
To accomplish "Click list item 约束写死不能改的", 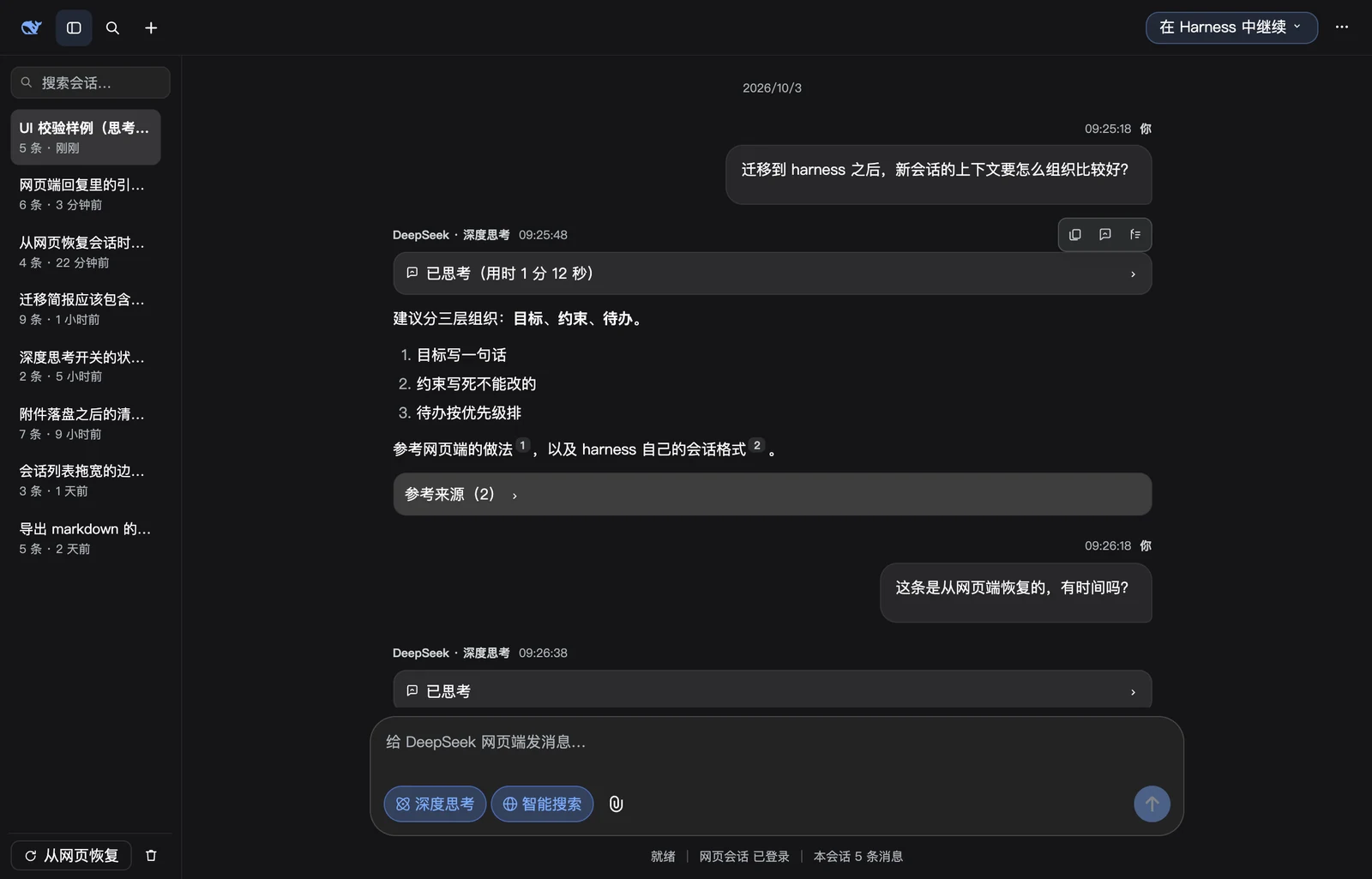I will [476, 383].
